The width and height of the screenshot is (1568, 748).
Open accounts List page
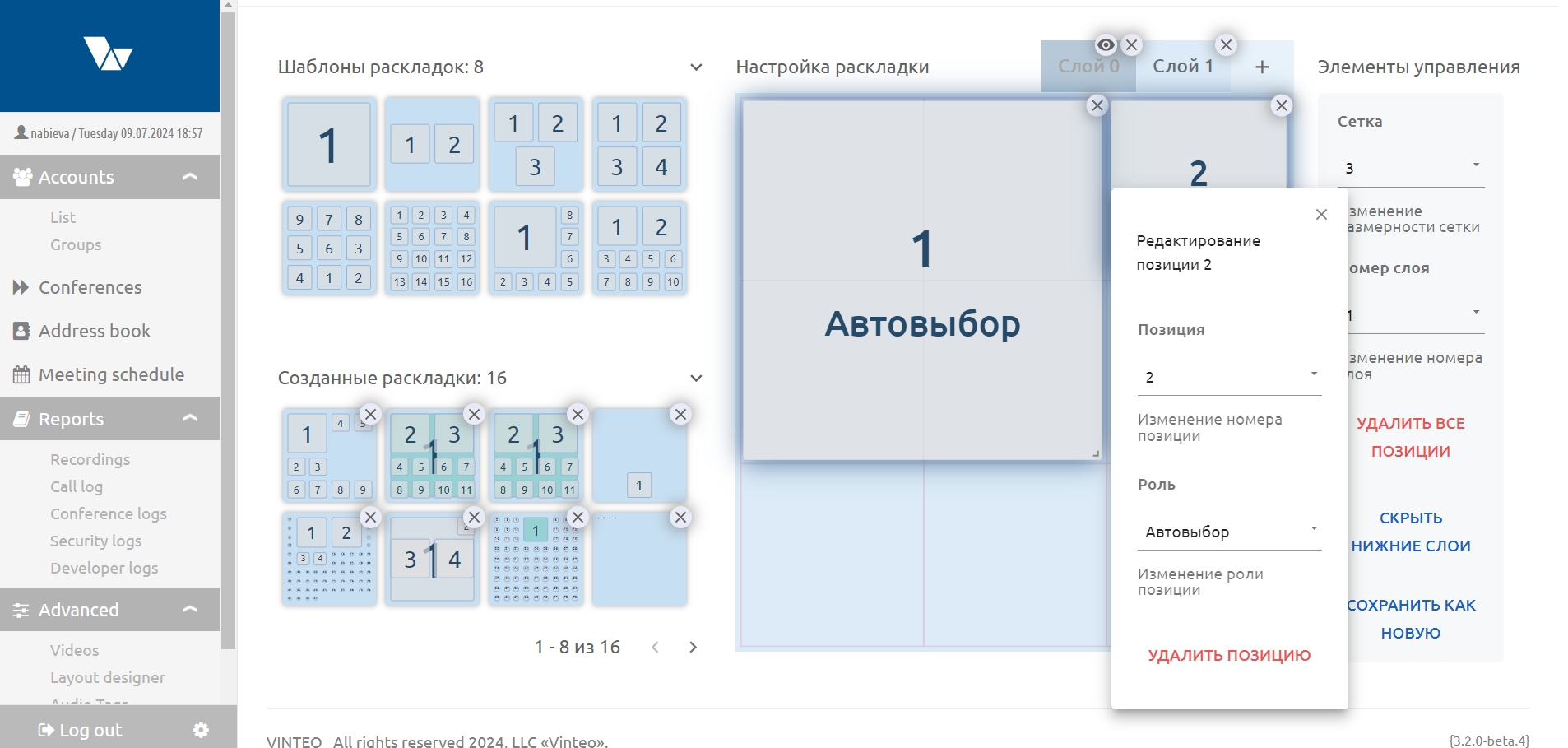coord(63,217)
